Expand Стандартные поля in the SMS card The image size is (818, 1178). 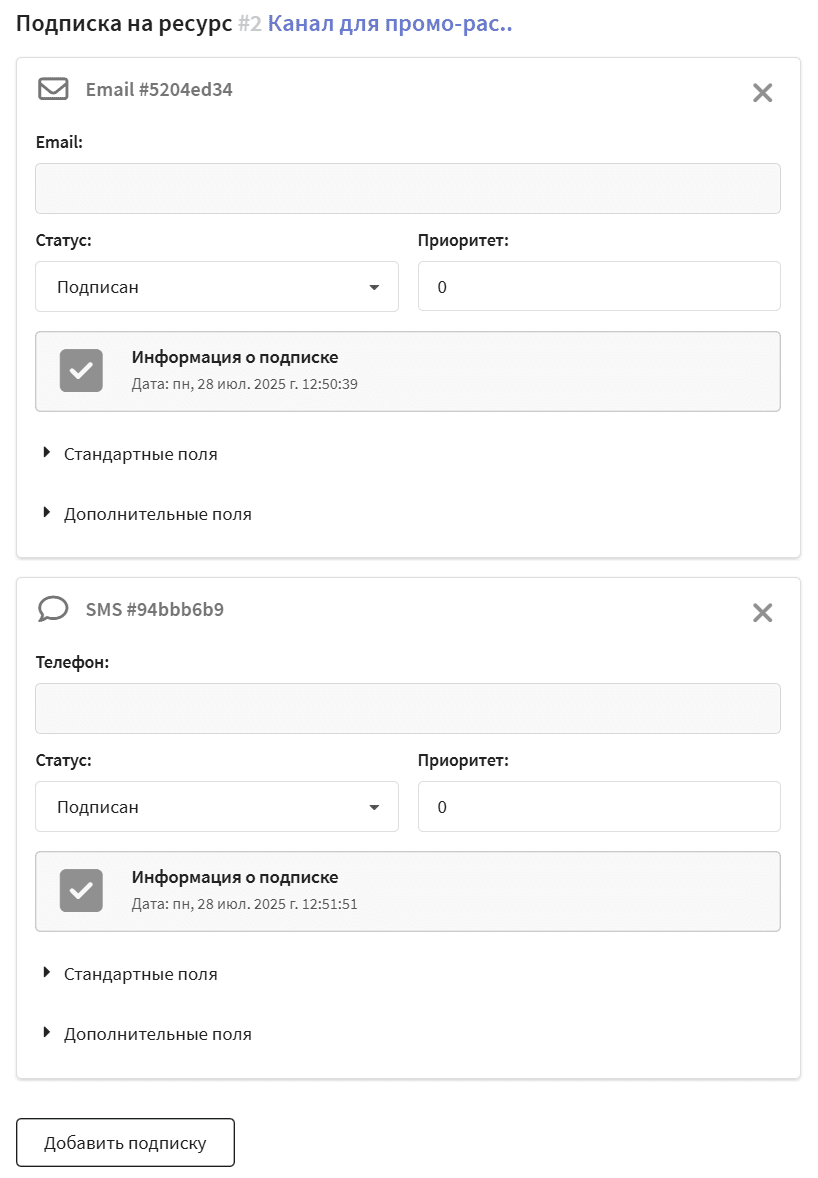coord(140,973)
